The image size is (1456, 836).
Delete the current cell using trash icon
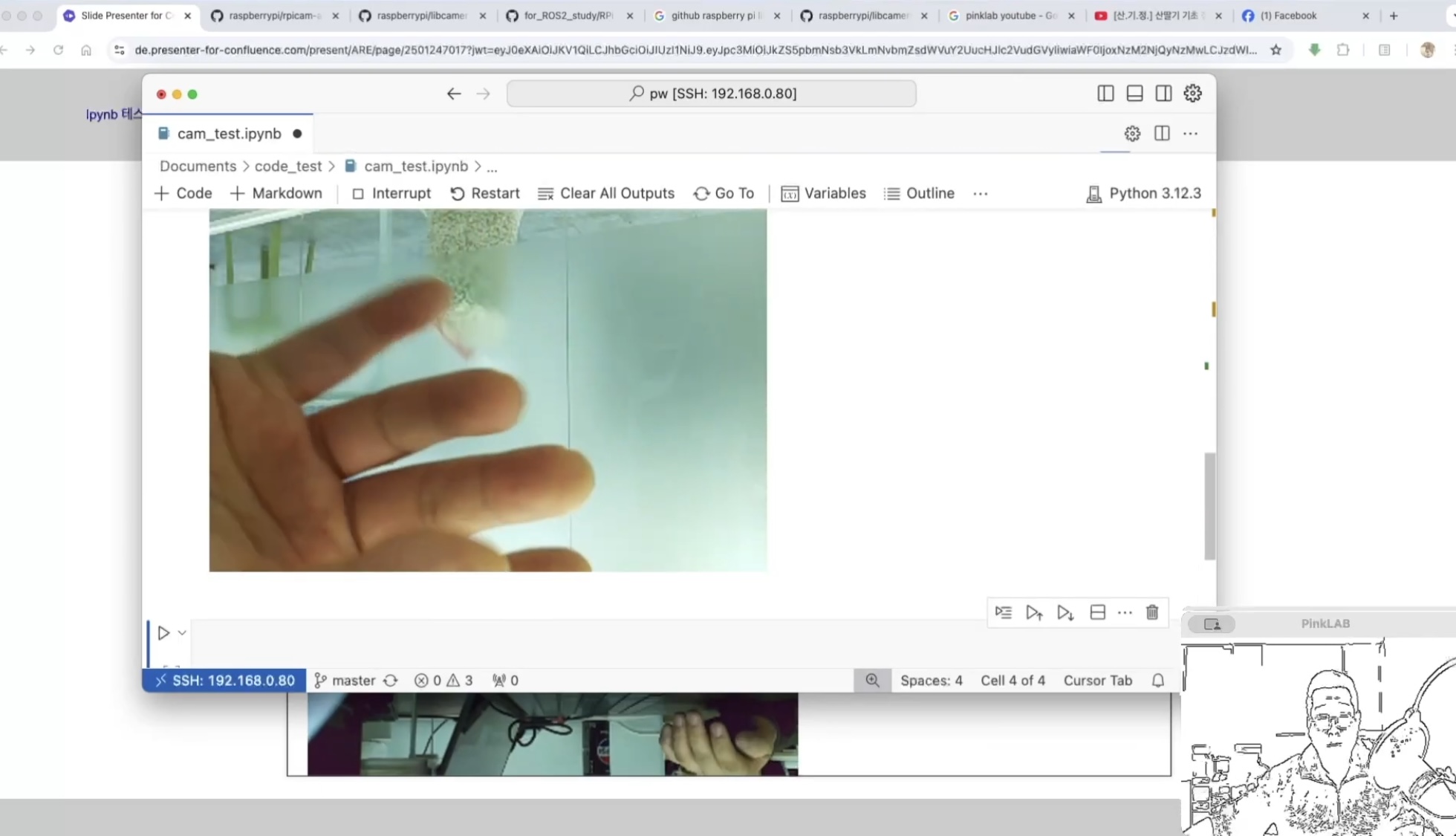1152,612
